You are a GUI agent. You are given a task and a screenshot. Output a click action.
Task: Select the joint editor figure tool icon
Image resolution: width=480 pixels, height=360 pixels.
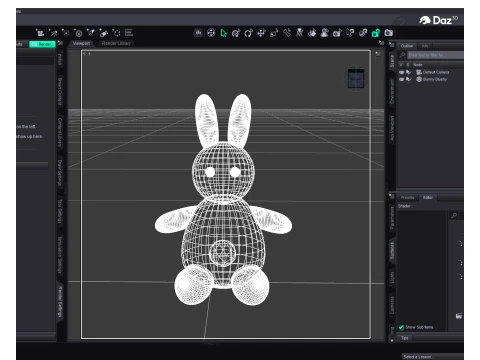pos(299,33)
